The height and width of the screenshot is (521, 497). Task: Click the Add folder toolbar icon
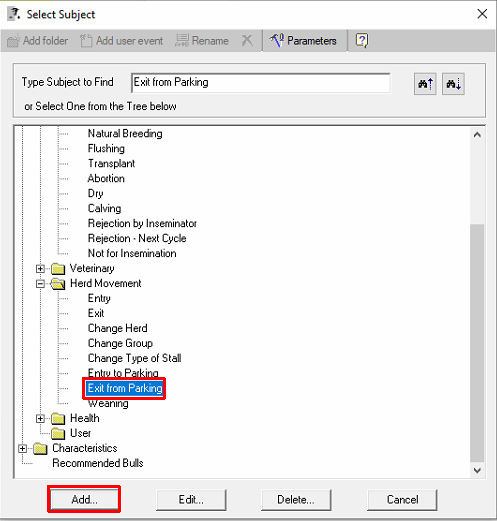[x=13, y=41]
